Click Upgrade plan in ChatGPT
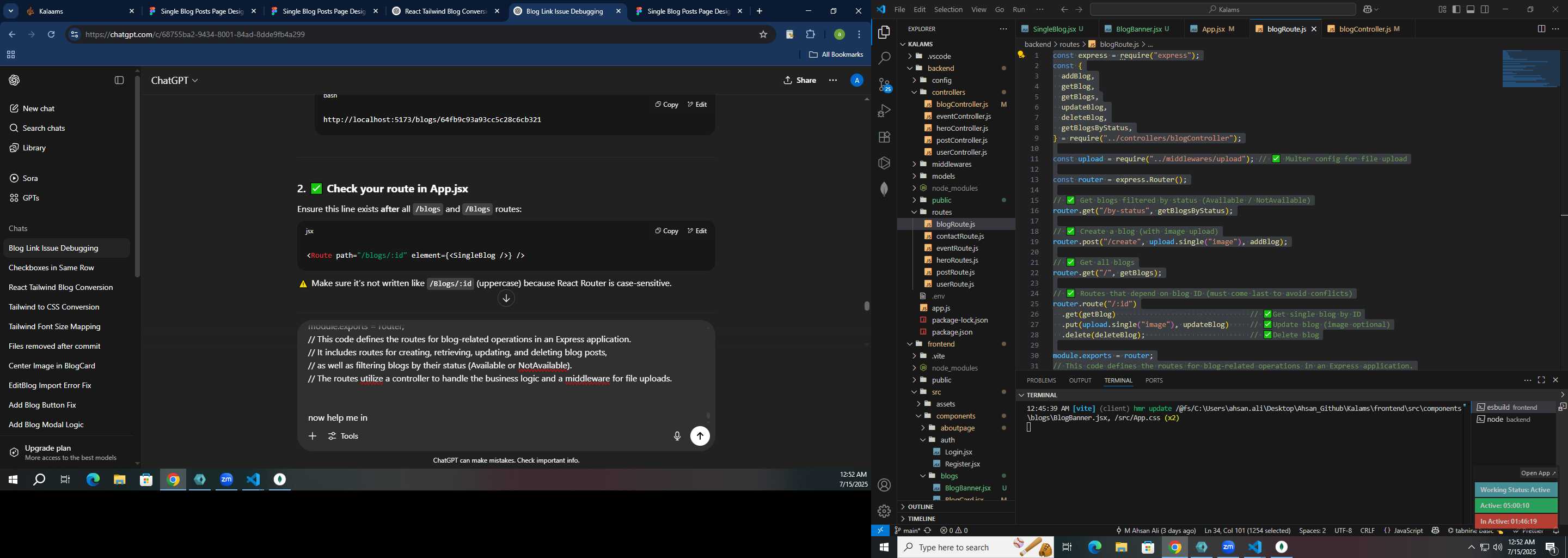This screenshot has height=558, width=1568. point(70,452)
